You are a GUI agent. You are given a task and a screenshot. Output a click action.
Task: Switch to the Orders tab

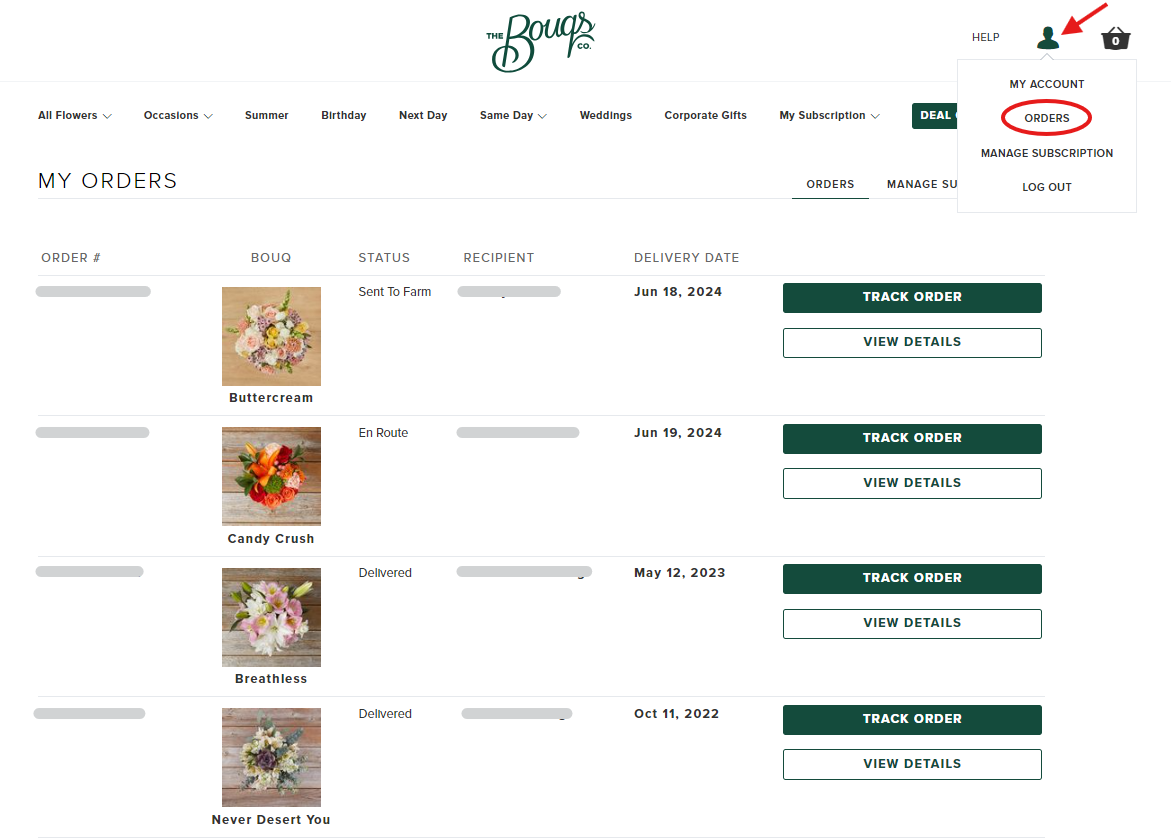(x=830, y=184)
